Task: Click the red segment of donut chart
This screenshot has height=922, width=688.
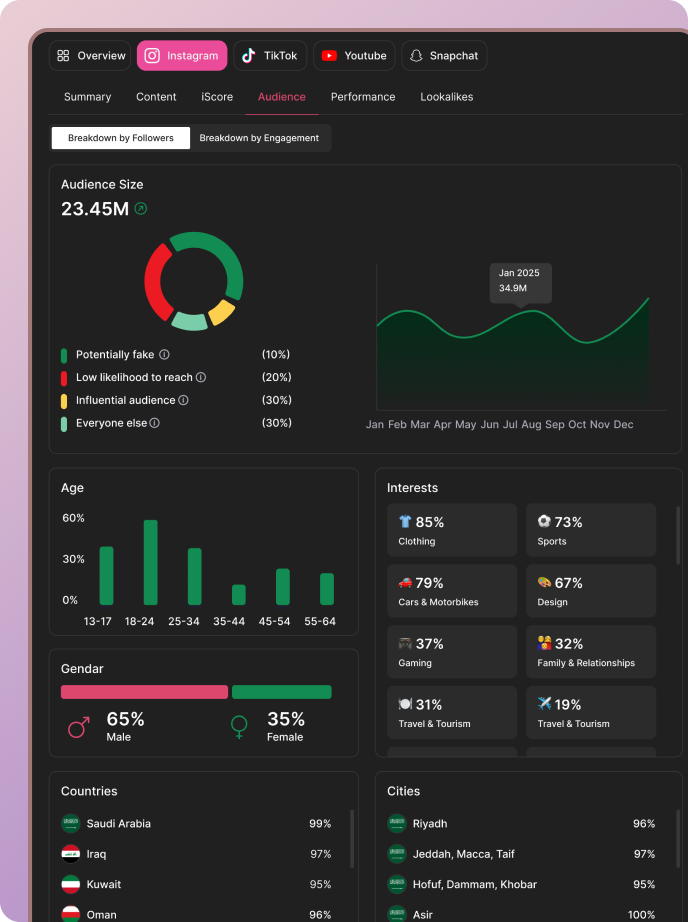Action: [155, 281]
